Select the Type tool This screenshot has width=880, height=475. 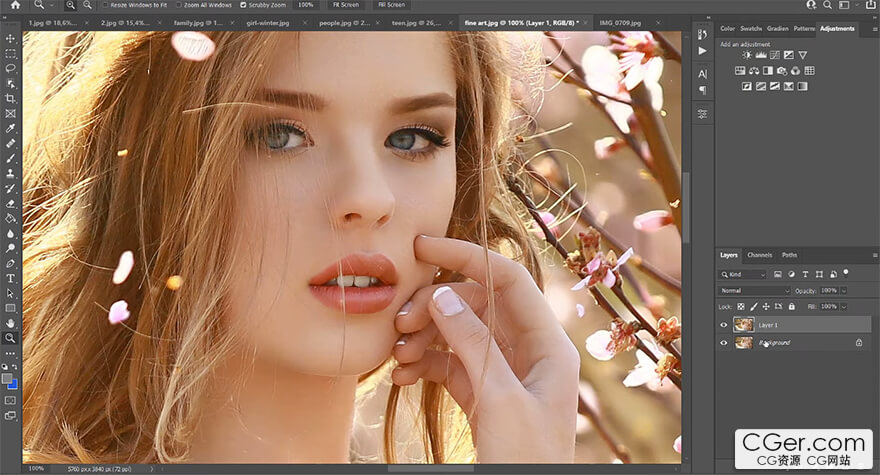(x=10, y=278)
